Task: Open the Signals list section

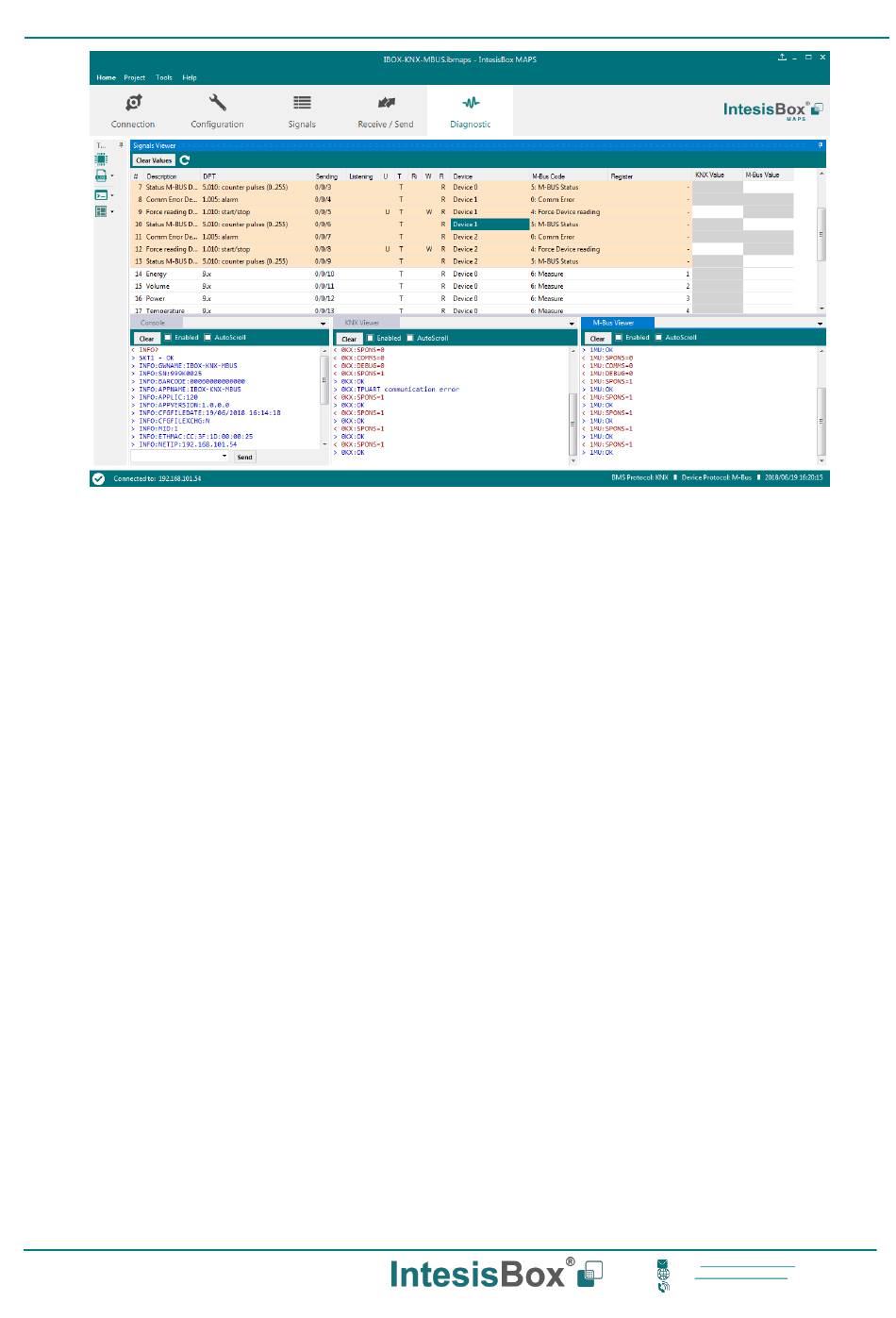Action: tap(302, 110)
